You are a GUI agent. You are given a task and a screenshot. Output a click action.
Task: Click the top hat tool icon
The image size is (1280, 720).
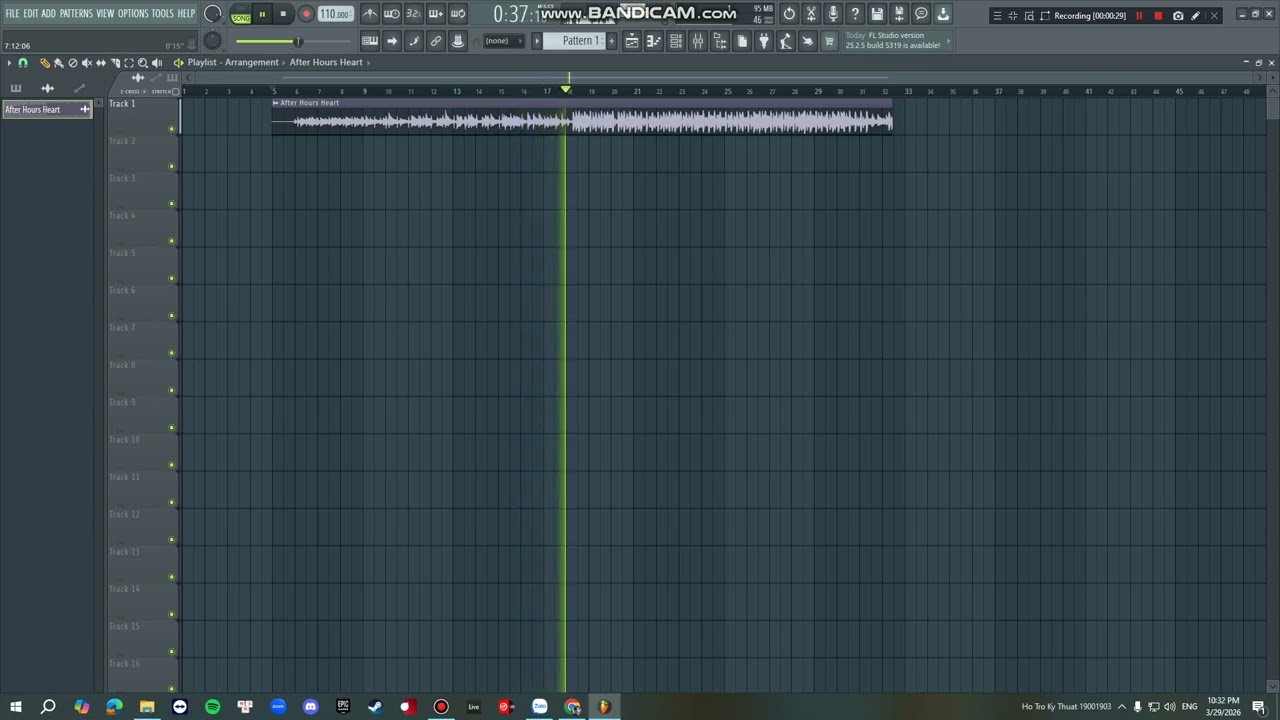458,41
